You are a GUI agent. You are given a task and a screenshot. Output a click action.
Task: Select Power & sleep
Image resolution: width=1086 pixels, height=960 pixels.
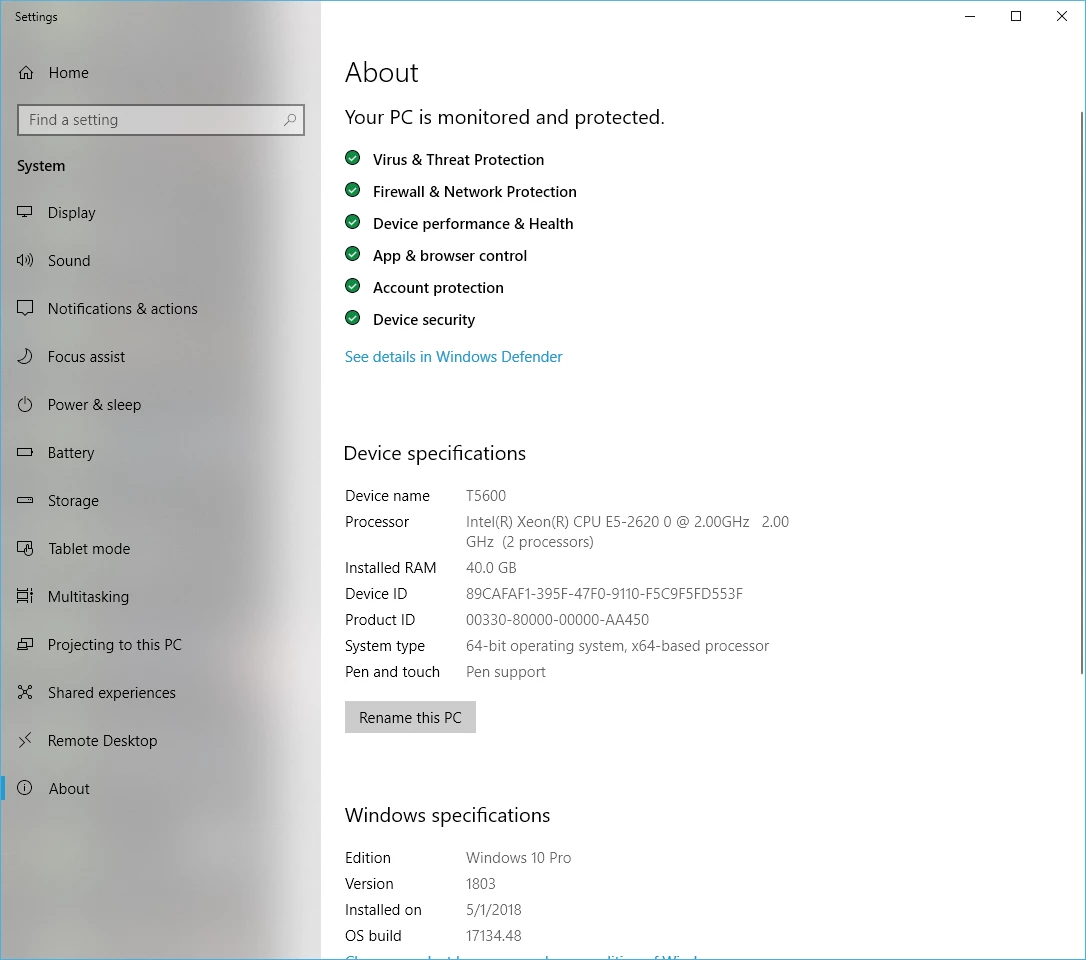(161, 405)
